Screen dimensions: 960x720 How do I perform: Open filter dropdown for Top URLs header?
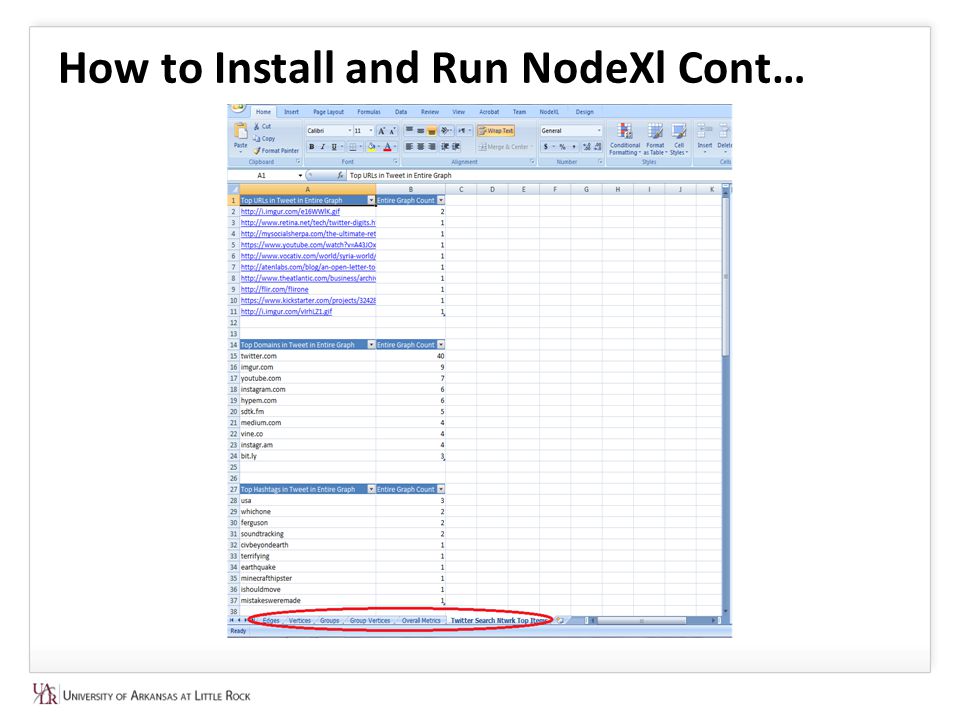point(371,200)
